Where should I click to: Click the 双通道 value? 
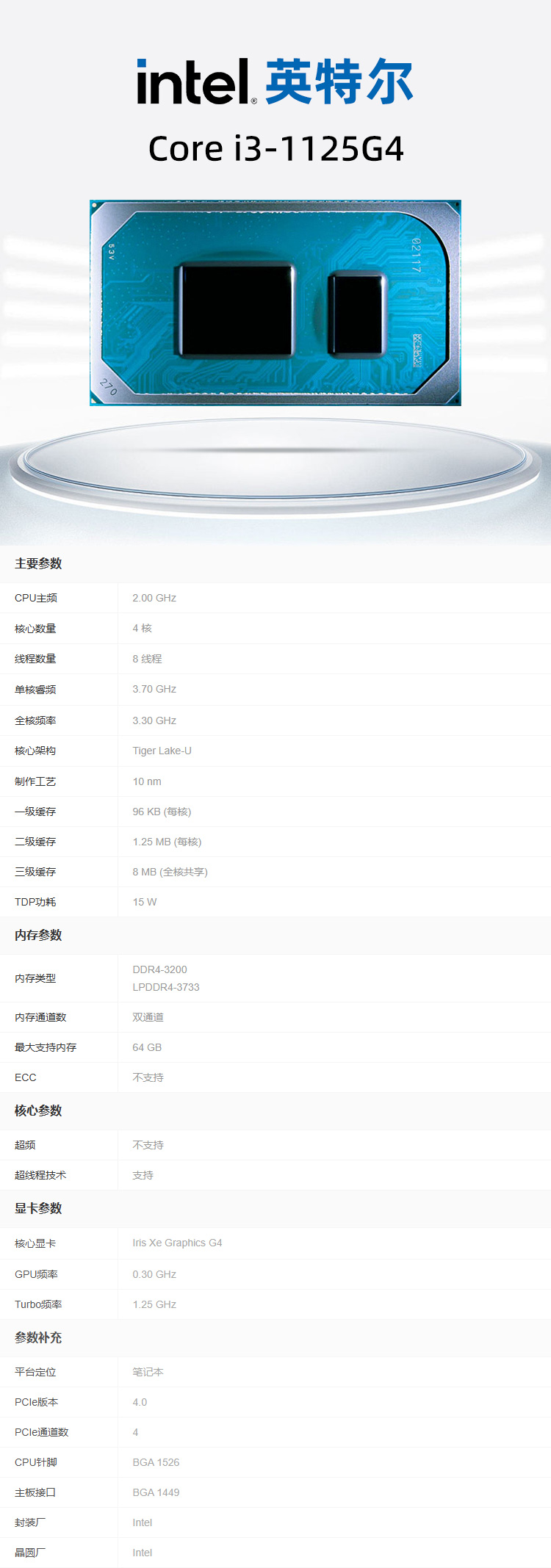(148, 1017)
